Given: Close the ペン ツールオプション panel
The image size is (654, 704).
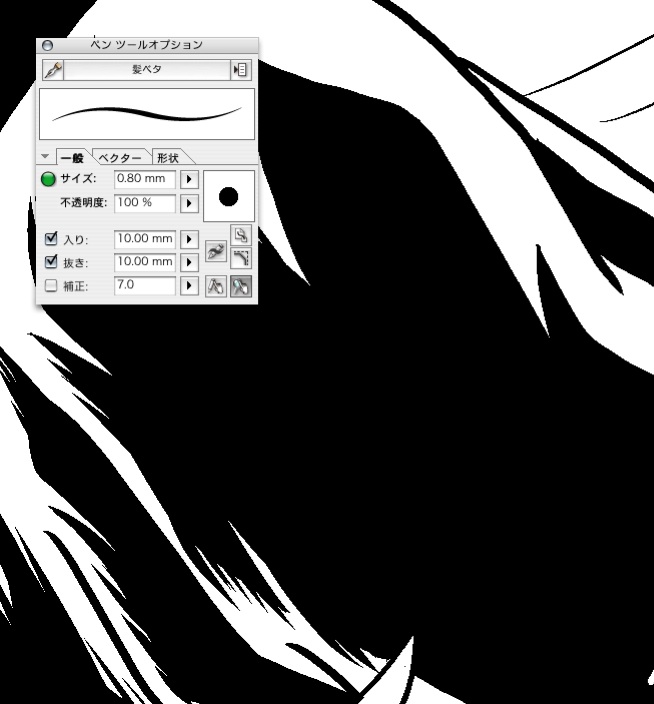Looking at the screenshot, I should coord(47,45).
